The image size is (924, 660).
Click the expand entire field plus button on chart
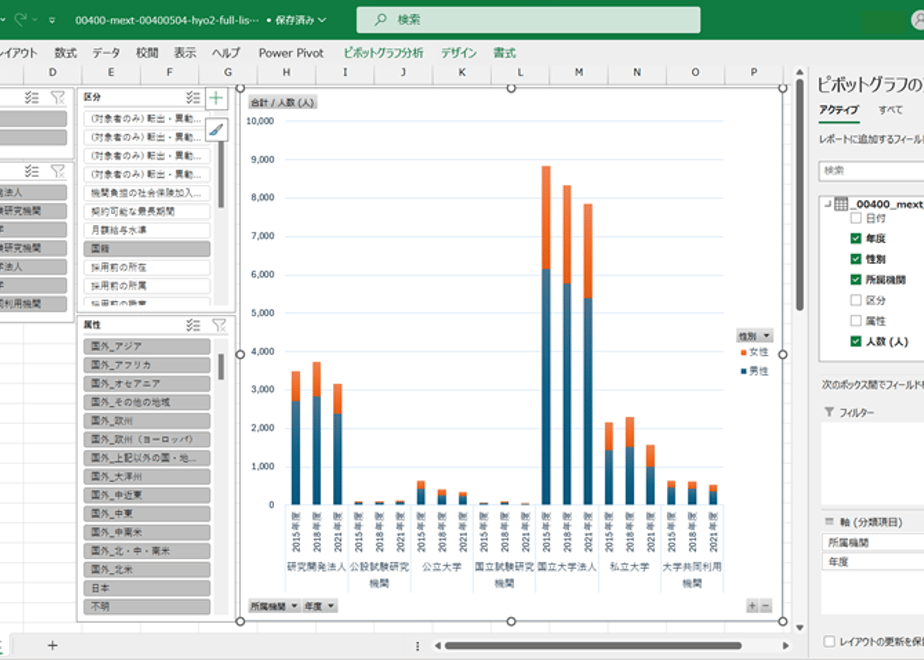[x=752, y=606]
